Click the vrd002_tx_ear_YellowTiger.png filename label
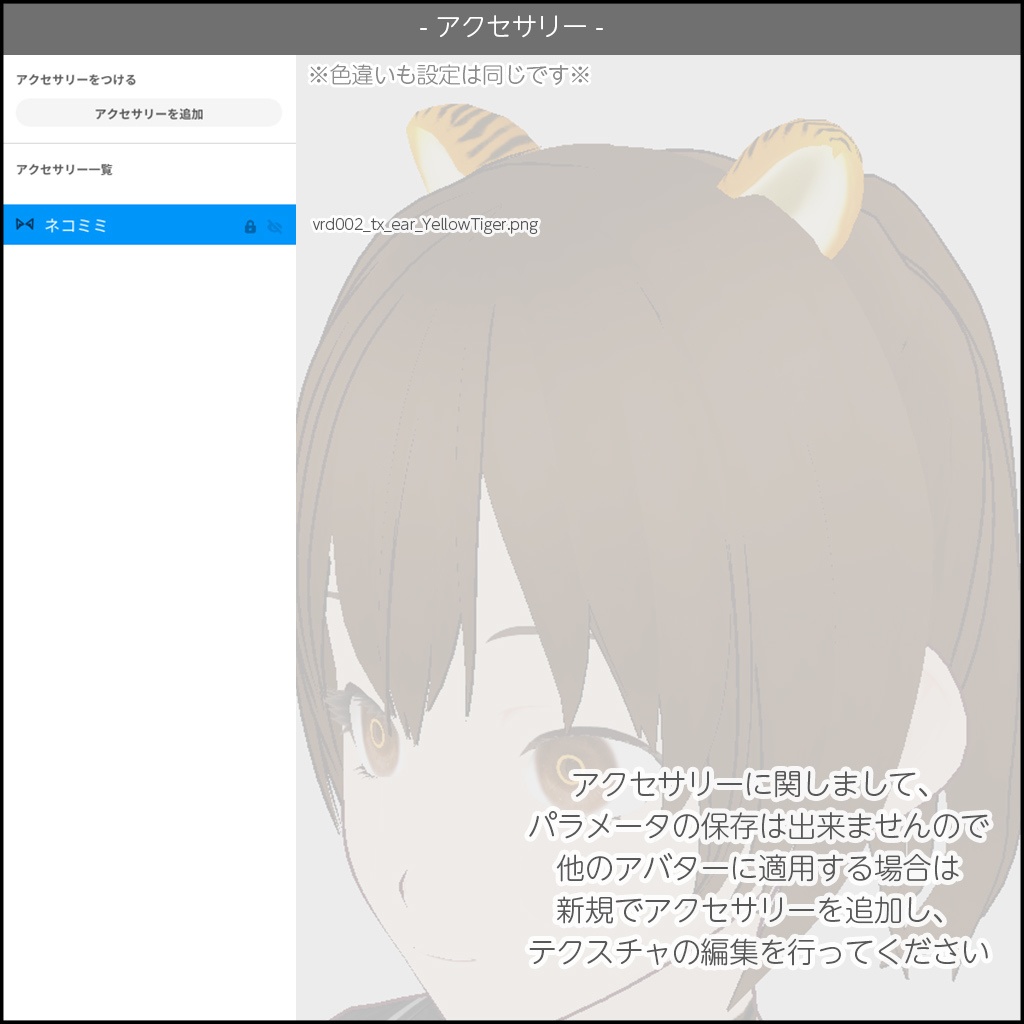The width and height of the screenshot is (1024, 1024). pos(427,225)
